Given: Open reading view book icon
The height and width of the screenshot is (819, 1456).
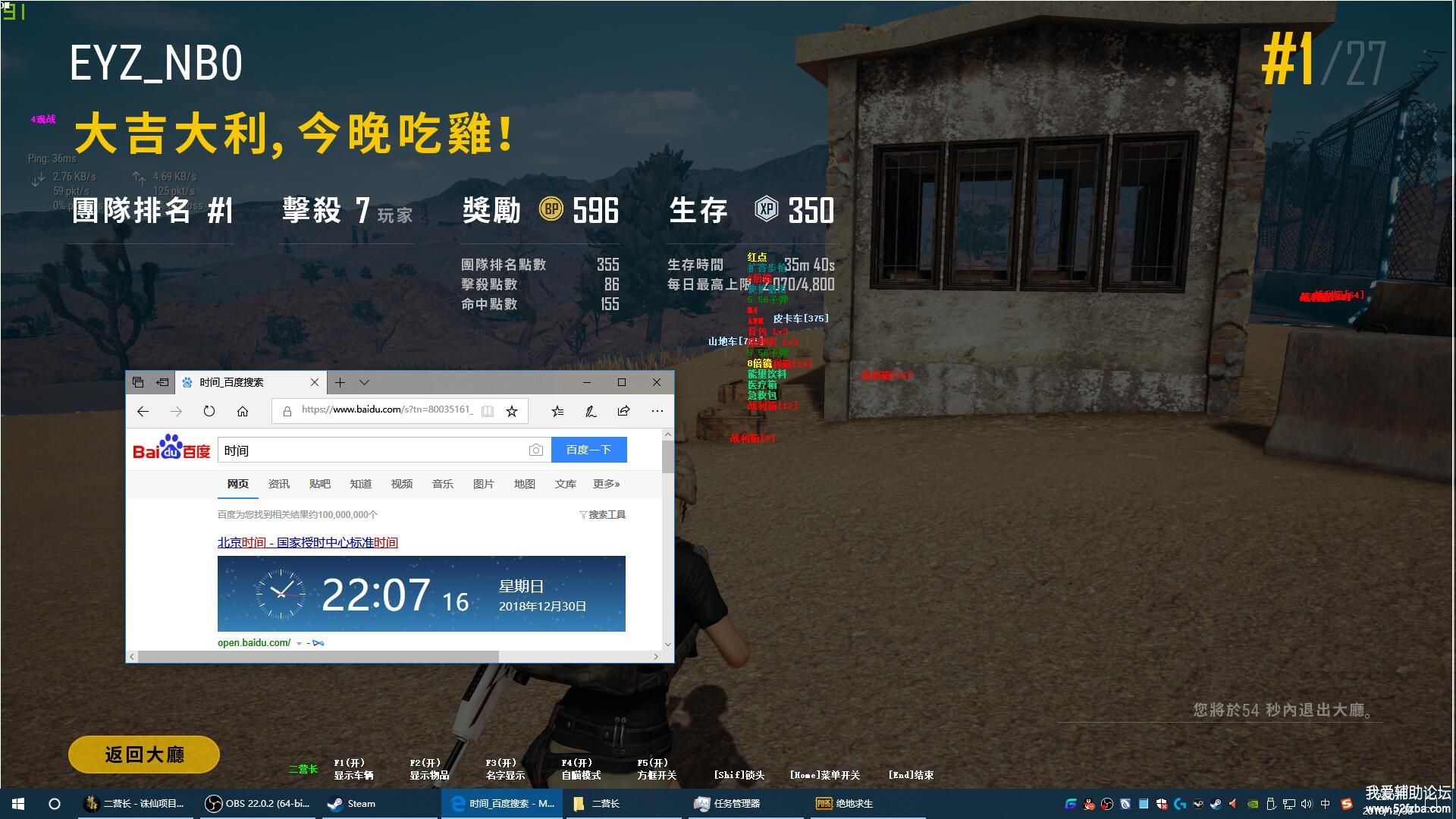Looking at the screenshot, I should click(488, 411).
